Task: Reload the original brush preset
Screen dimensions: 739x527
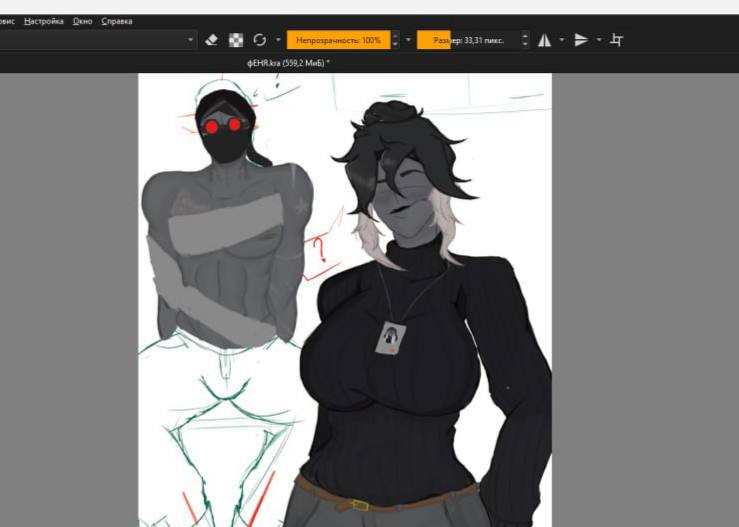Action: pos(260,40)
